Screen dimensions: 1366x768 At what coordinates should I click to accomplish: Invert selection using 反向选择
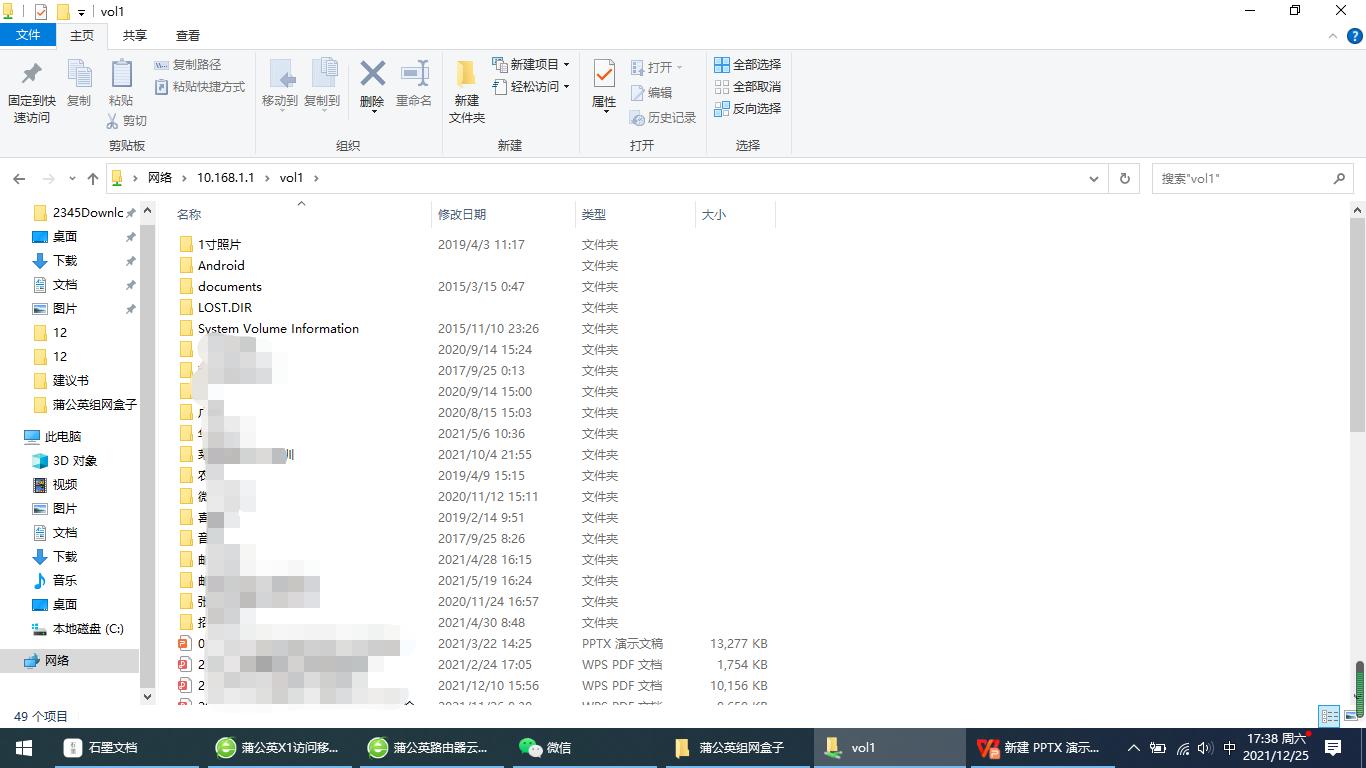[x=748, y=108]
